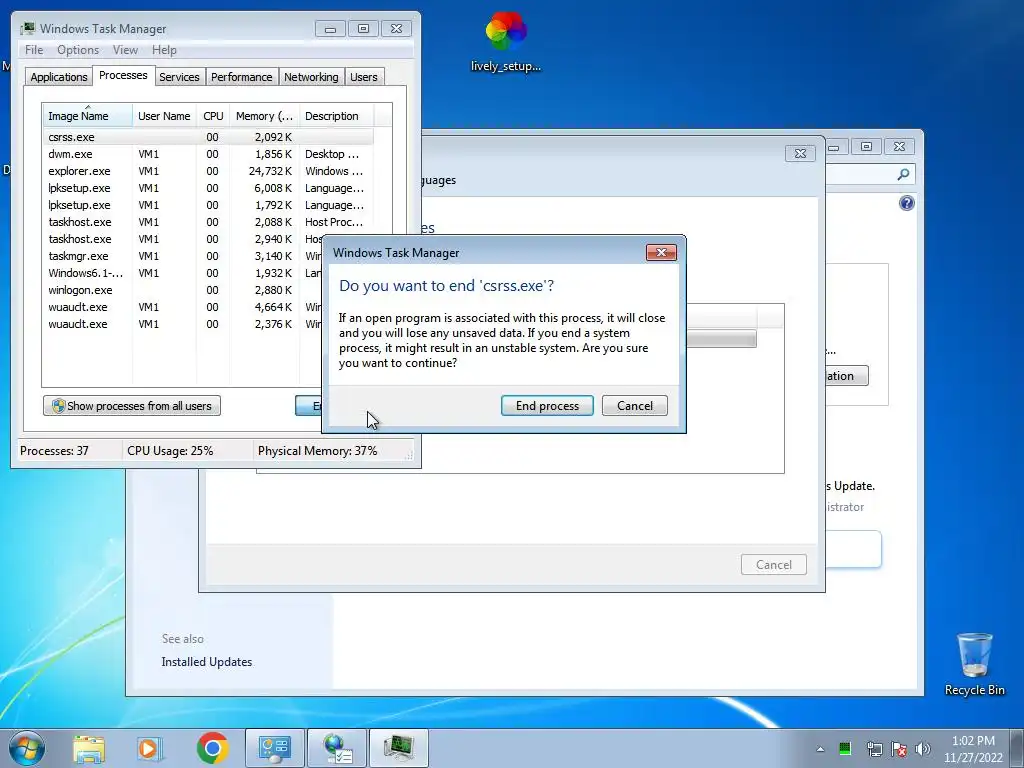This screenshot has height=768, width=1024.
Task: Close the background Control Panel window
Action: 899,147
